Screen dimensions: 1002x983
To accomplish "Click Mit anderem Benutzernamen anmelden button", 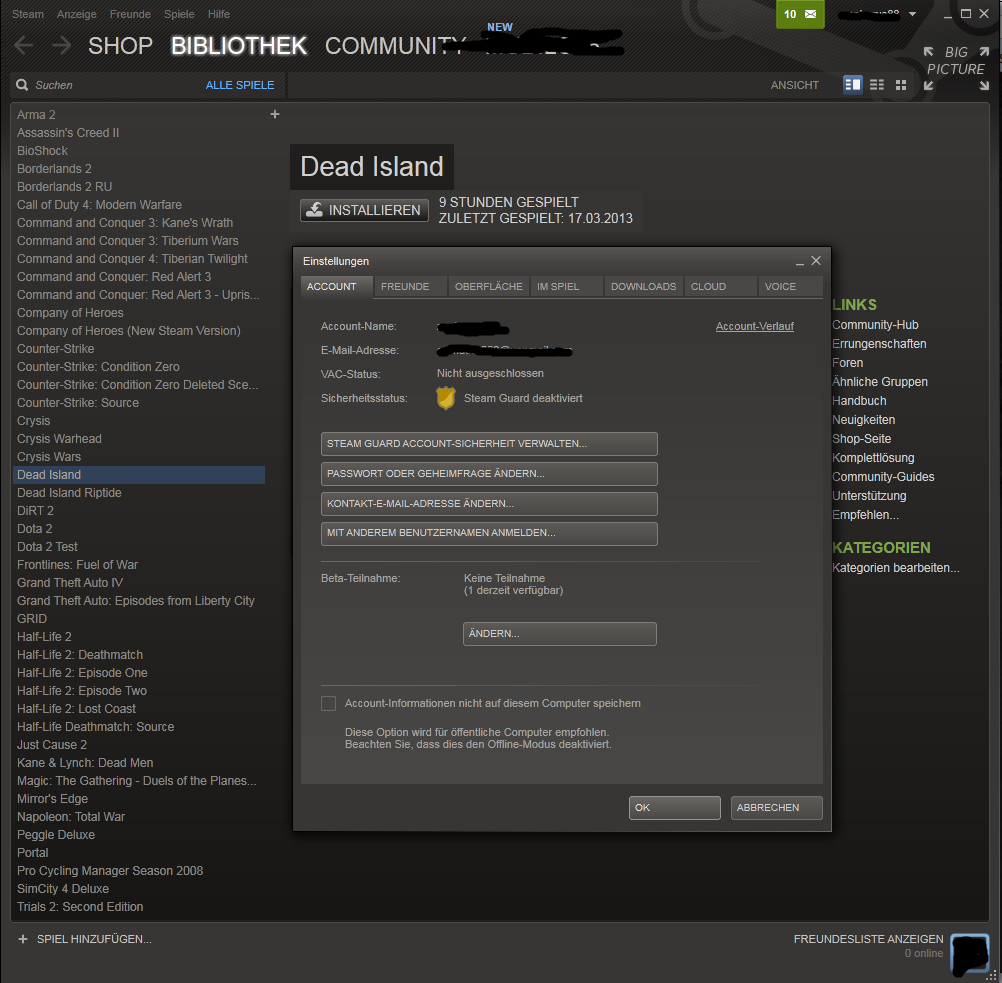I will click(x=489, y=534).
